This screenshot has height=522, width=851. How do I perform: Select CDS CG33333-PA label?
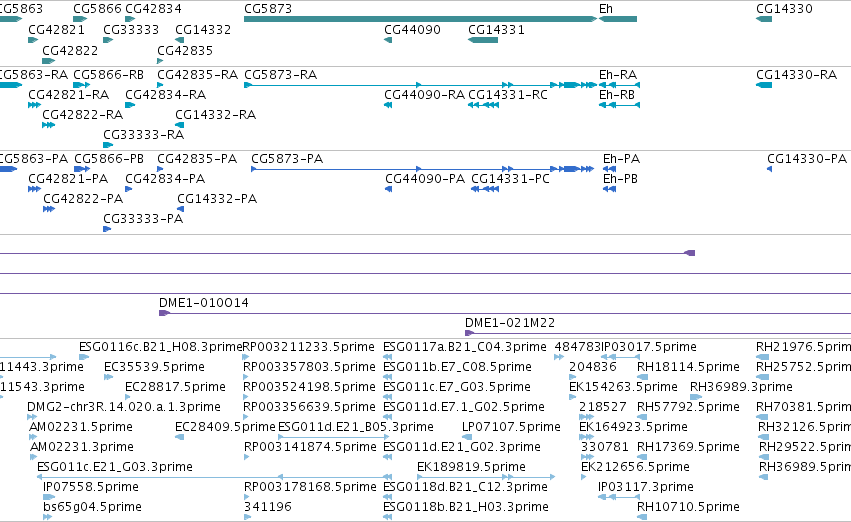tap(143, 219)
